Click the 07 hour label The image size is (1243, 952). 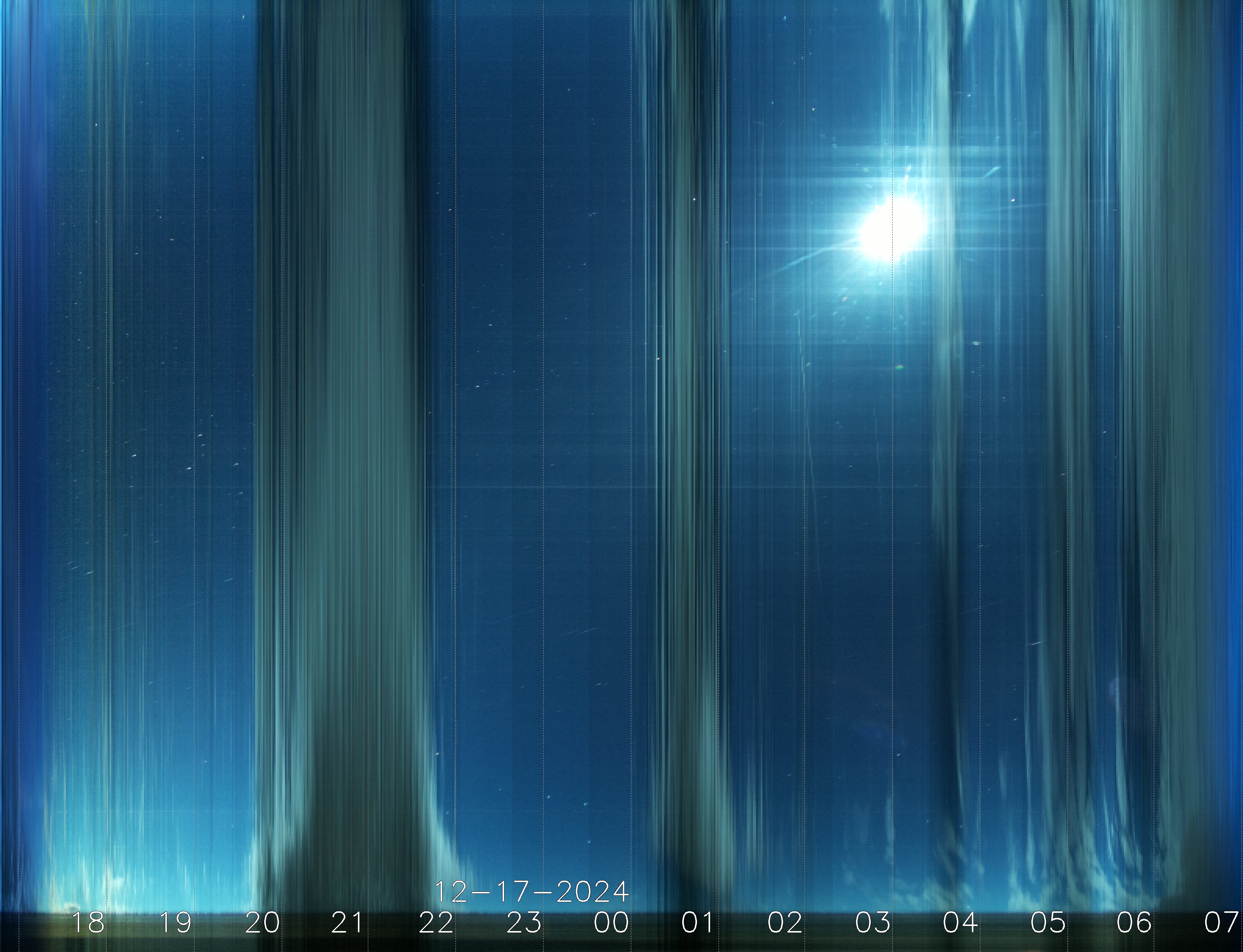[1221, 923]
